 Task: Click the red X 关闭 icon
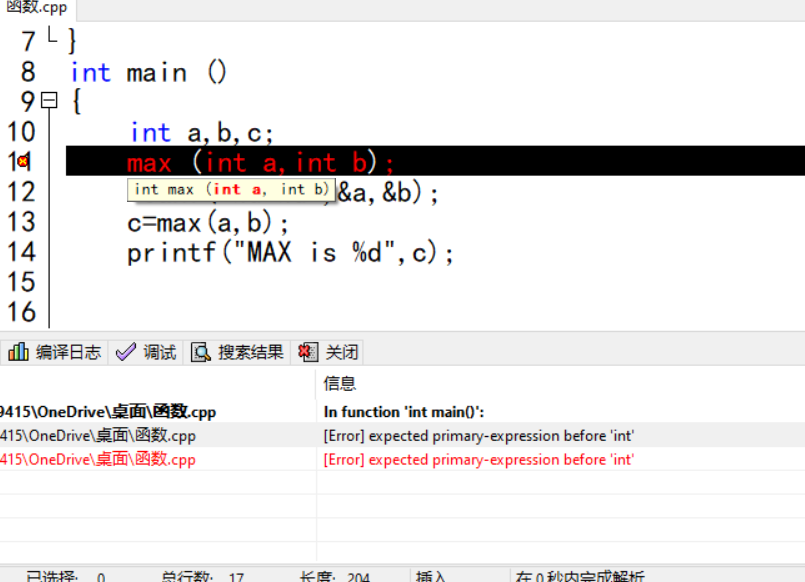pyautogui.click(x=308, y=352)
